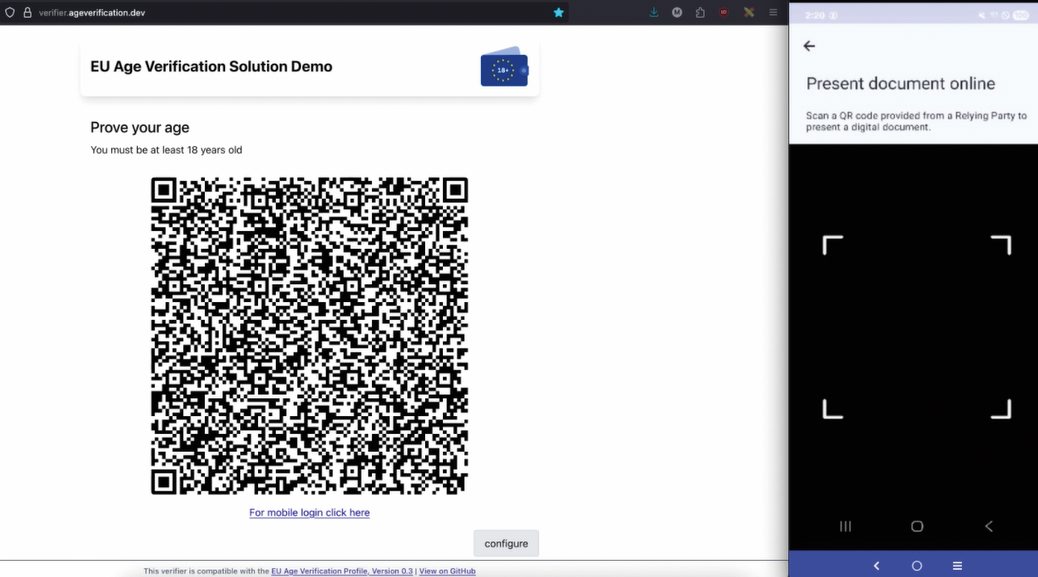Tap the phone's back chevron icon
Screen dimensions: 1038x577
click(989, 526)
